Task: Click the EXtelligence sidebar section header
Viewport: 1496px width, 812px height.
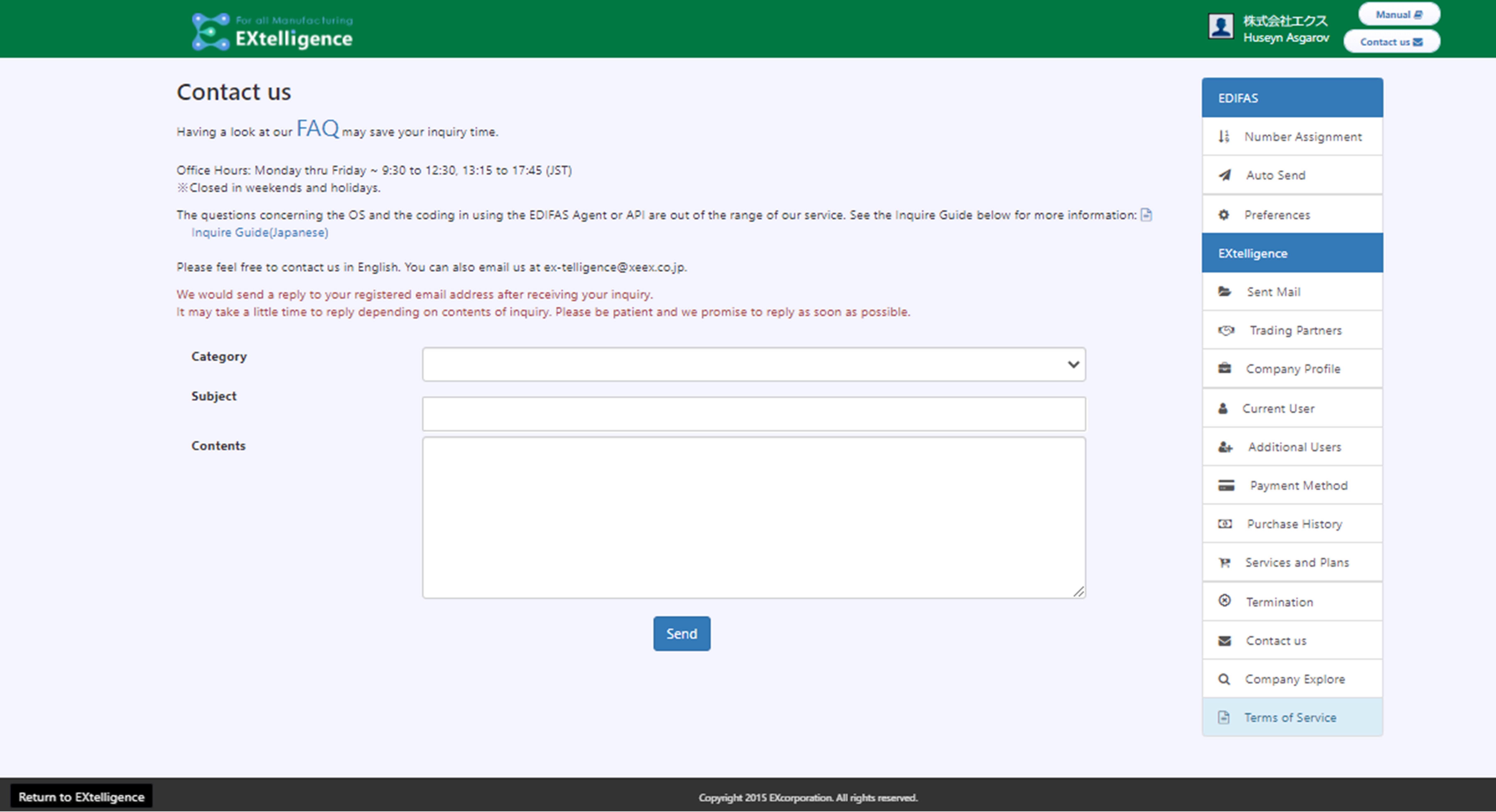Action: [1292, 253]
